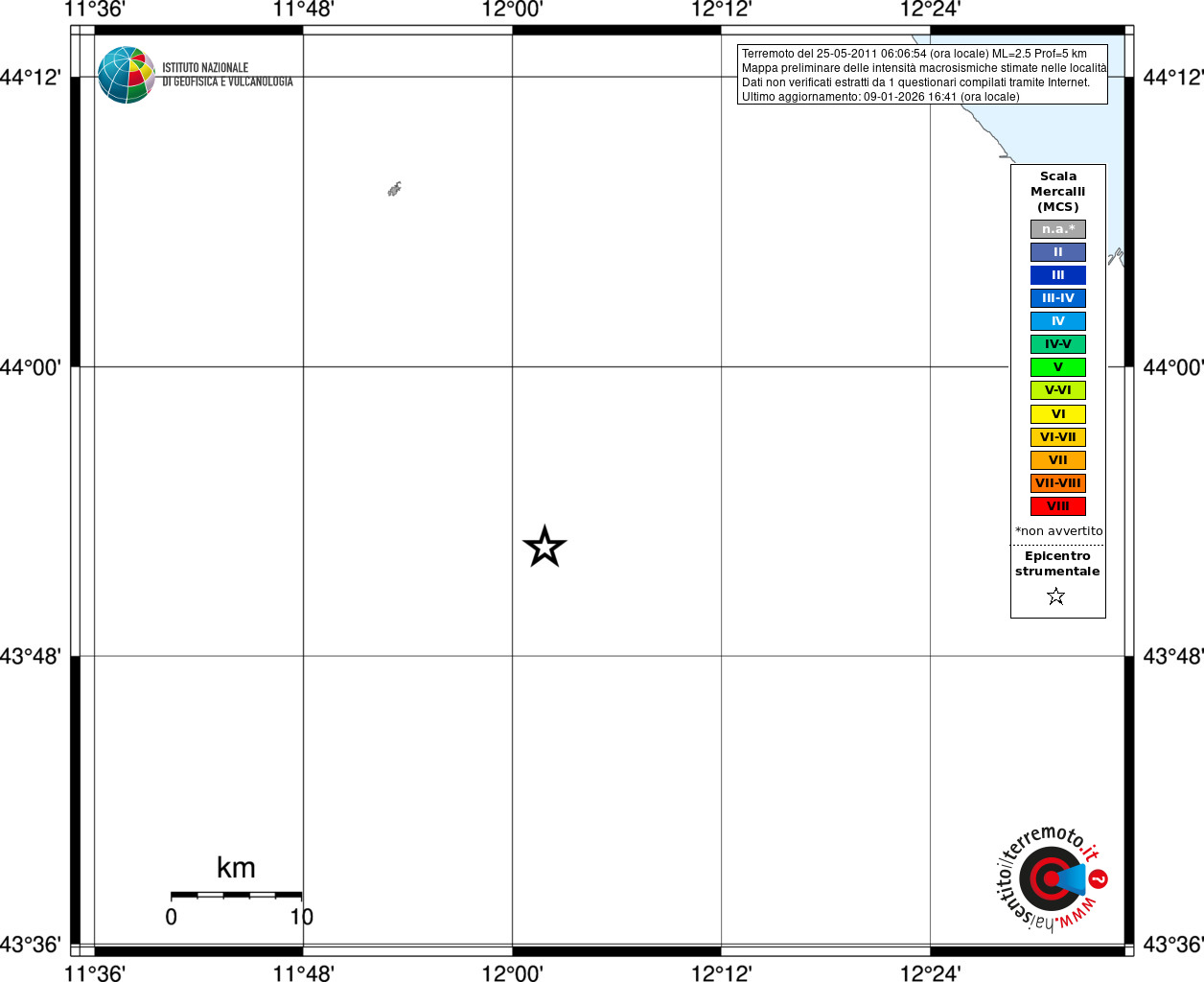Click the 'Epicentro strumentale' label

[1057, 564]
